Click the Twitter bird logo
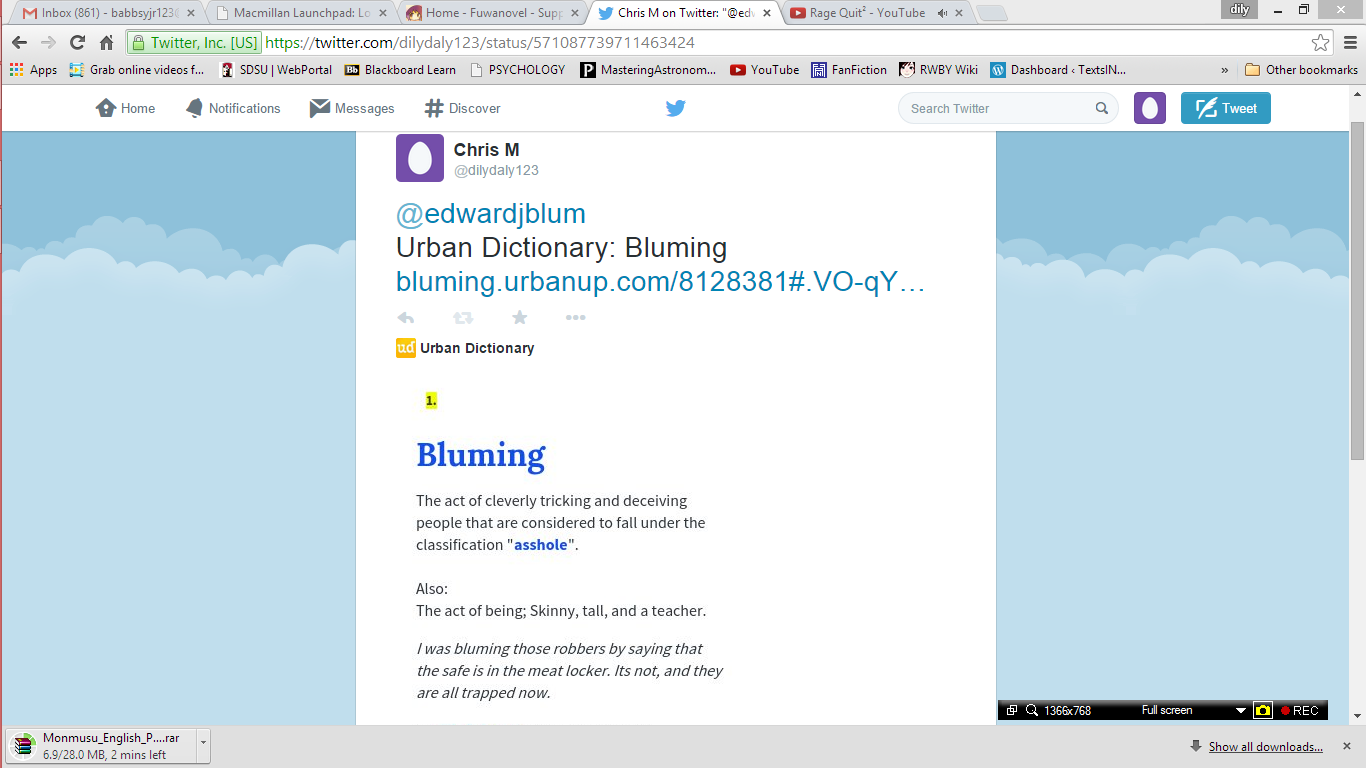 676,108
